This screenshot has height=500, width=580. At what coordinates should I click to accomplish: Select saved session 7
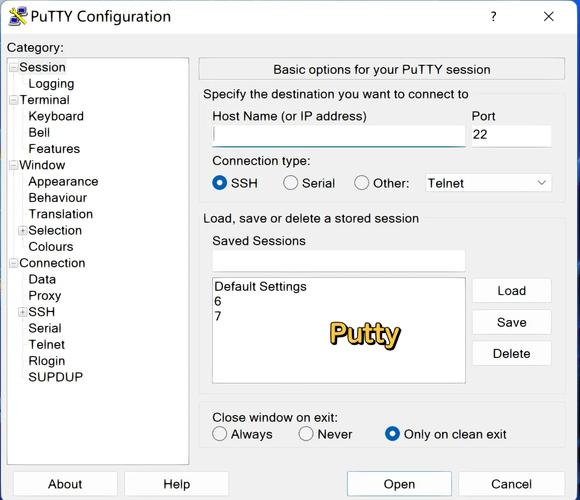(218, 316)
